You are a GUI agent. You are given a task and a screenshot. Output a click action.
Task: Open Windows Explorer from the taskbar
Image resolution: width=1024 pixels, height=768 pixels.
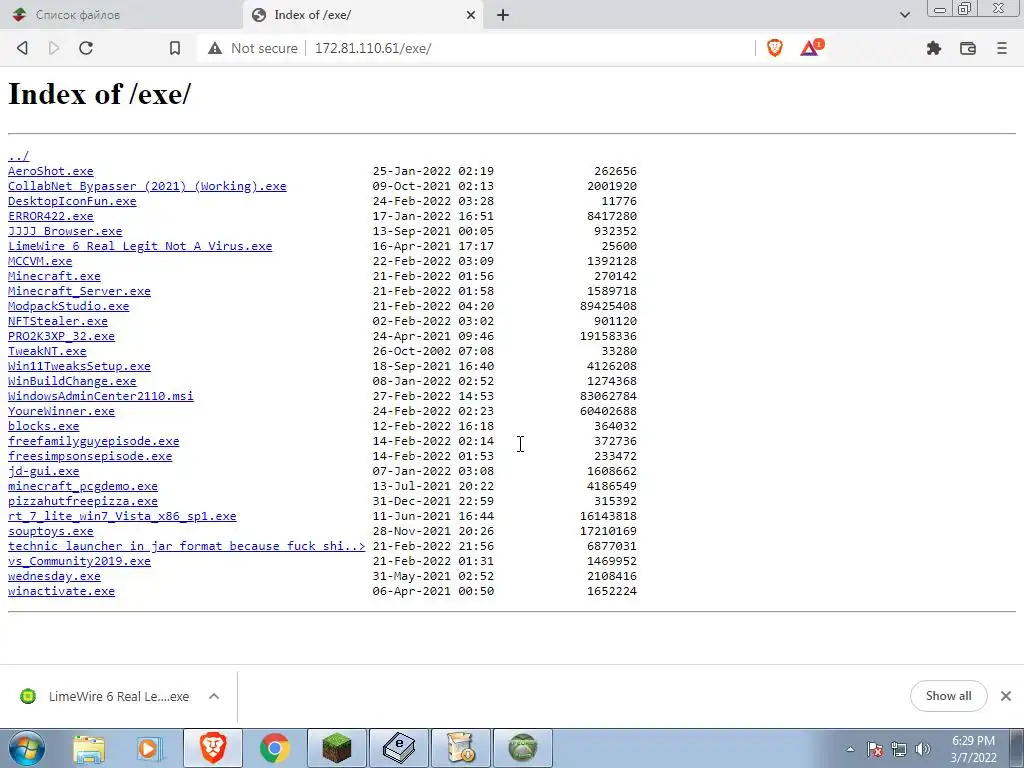[x=89, y=748]
